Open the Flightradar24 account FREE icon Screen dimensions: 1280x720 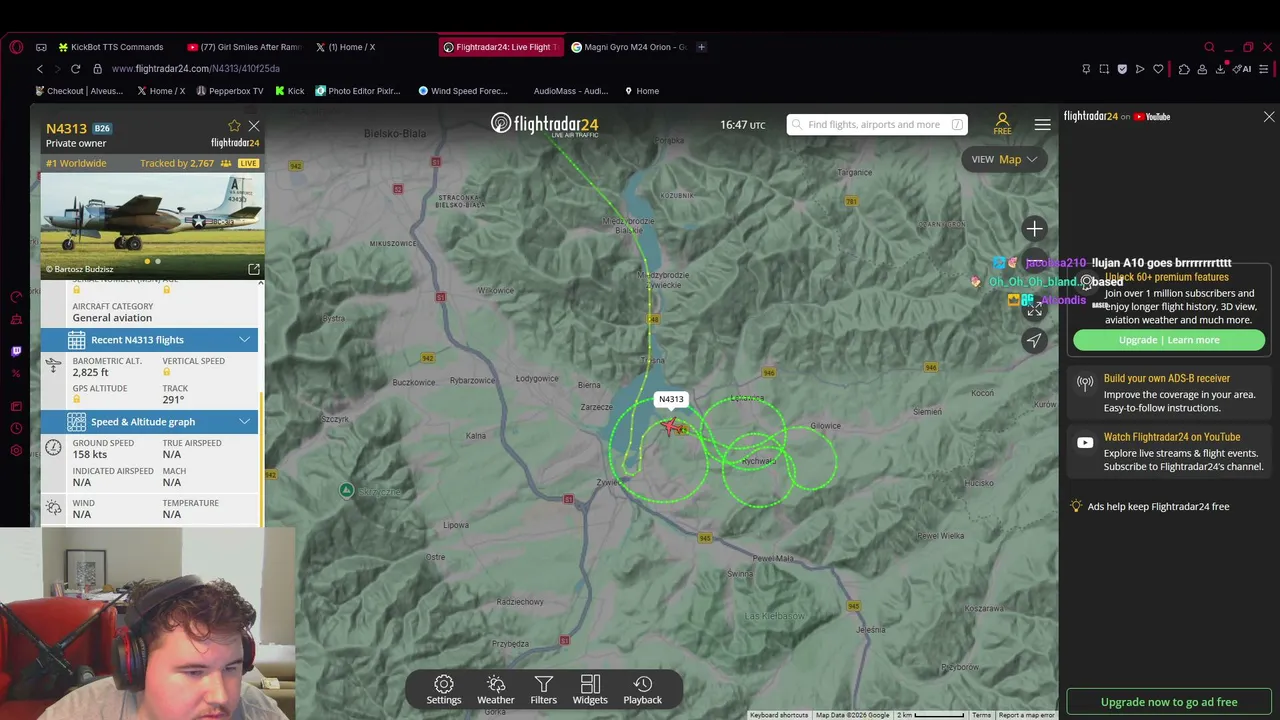click(x=1002, y=124)
